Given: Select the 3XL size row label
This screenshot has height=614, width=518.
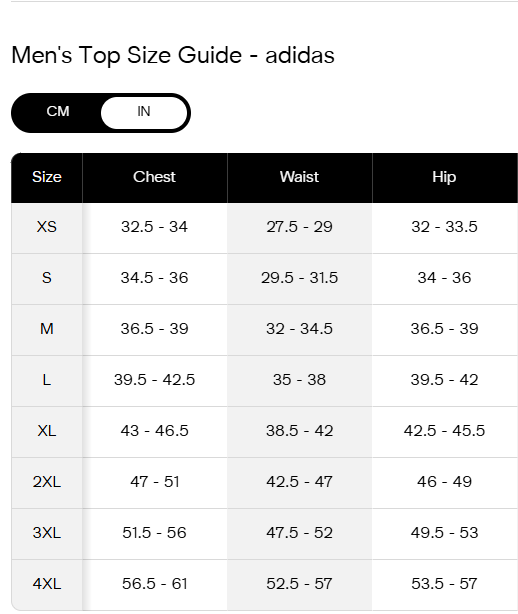Looking at the screenshot, I should click(47, 533).
